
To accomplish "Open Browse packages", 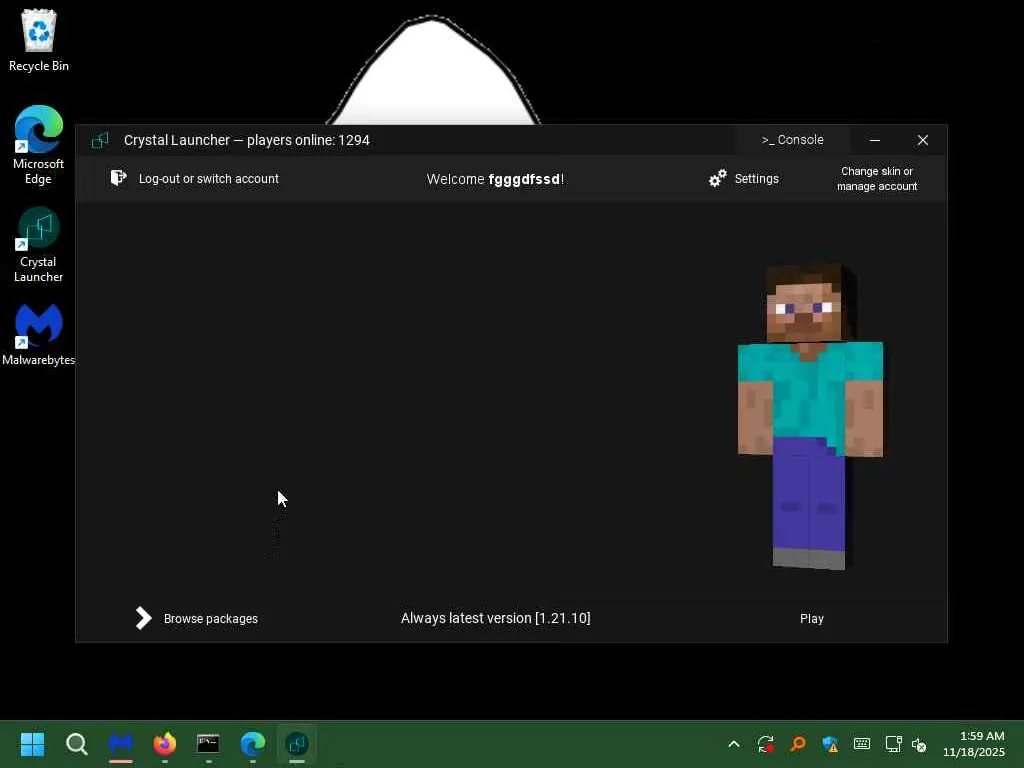I will tap(210, 618).
